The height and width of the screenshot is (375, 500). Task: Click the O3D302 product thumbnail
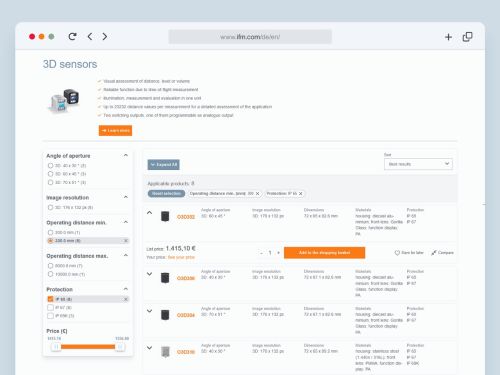[x=165, y=216]
